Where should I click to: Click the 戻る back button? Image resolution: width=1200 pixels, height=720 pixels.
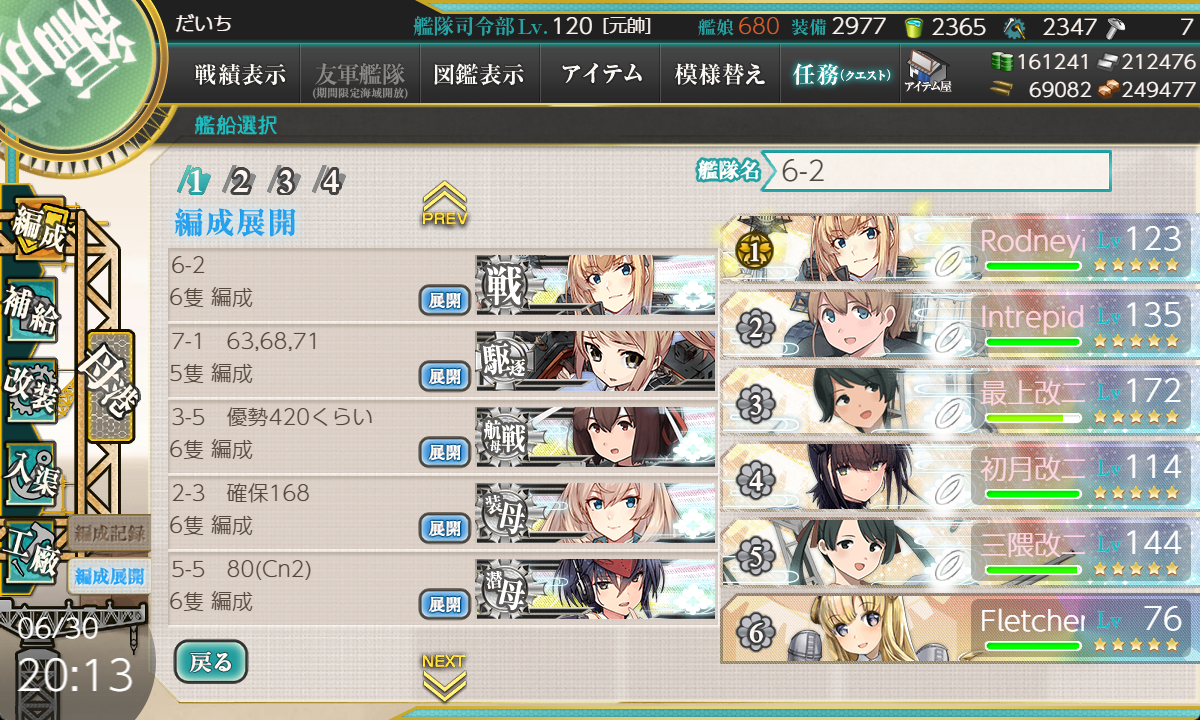tap(210, 661)
